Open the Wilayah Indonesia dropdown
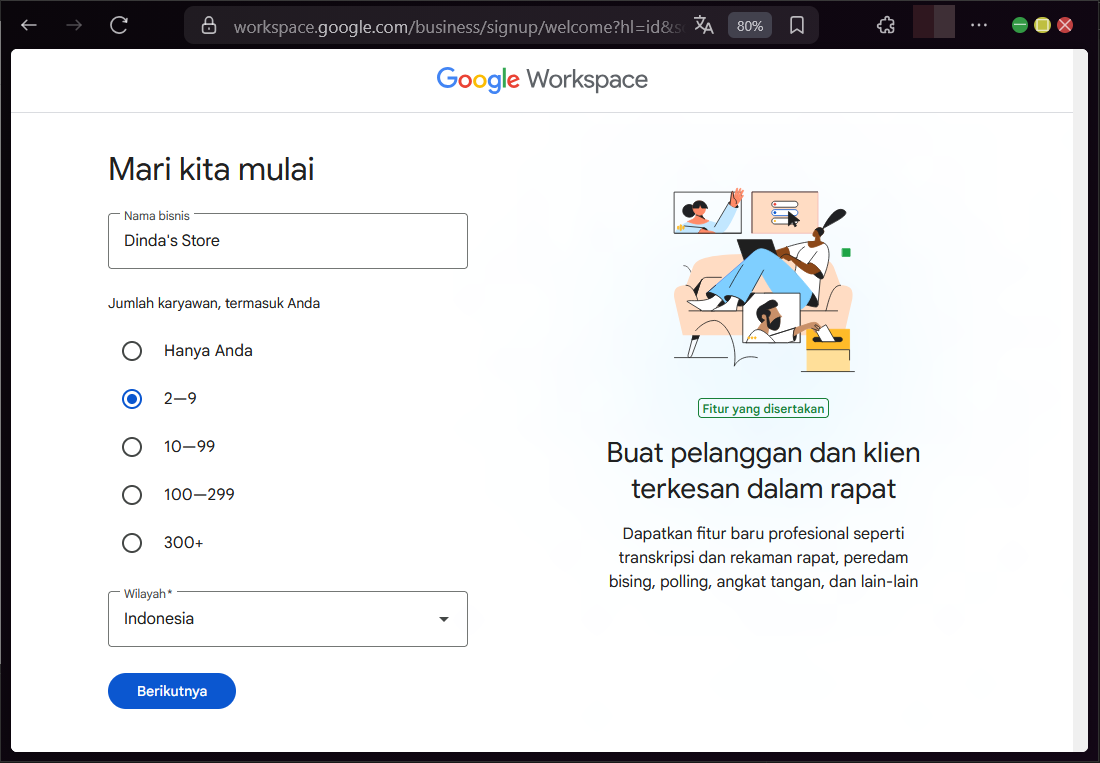The image size is (1100, 763). click(x=288, y=619)
